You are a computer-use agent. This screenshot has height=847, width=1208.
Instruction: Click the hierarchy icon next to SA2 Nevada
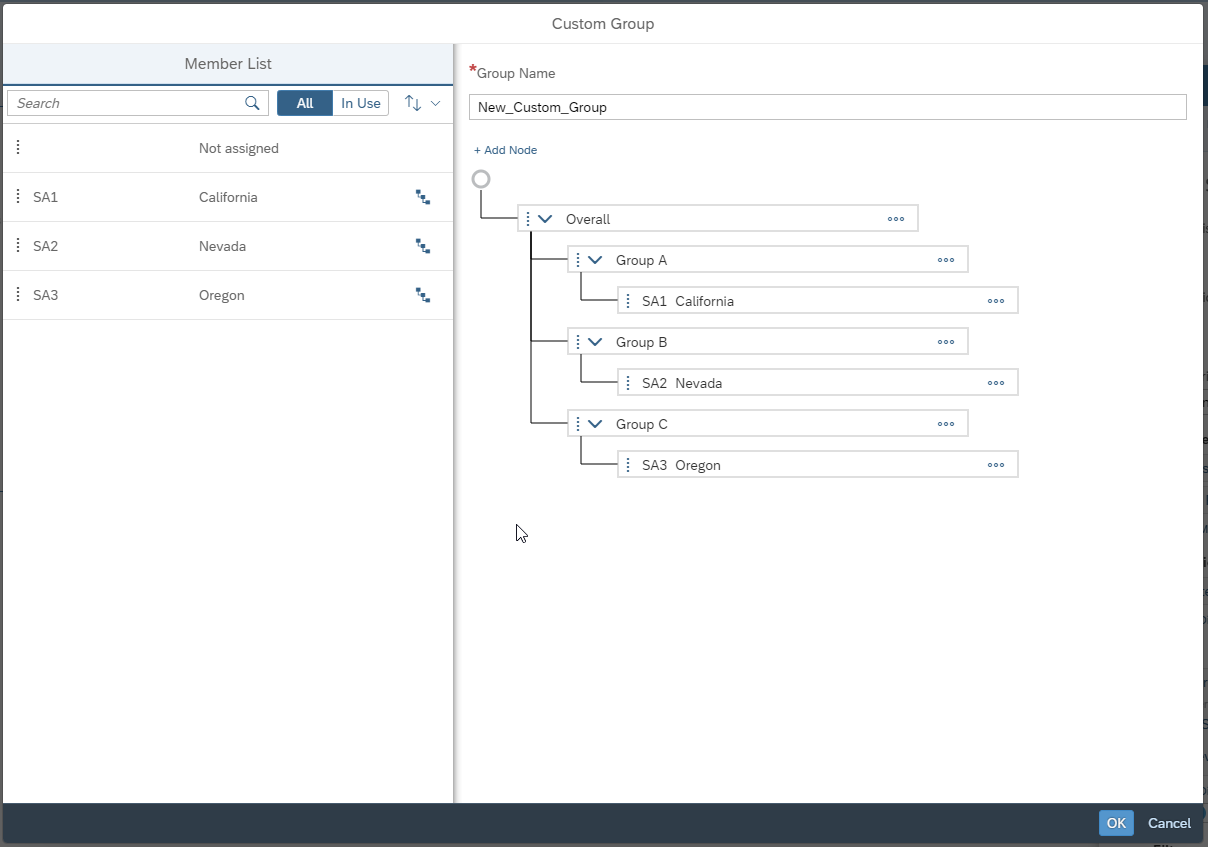coord(422,246)
